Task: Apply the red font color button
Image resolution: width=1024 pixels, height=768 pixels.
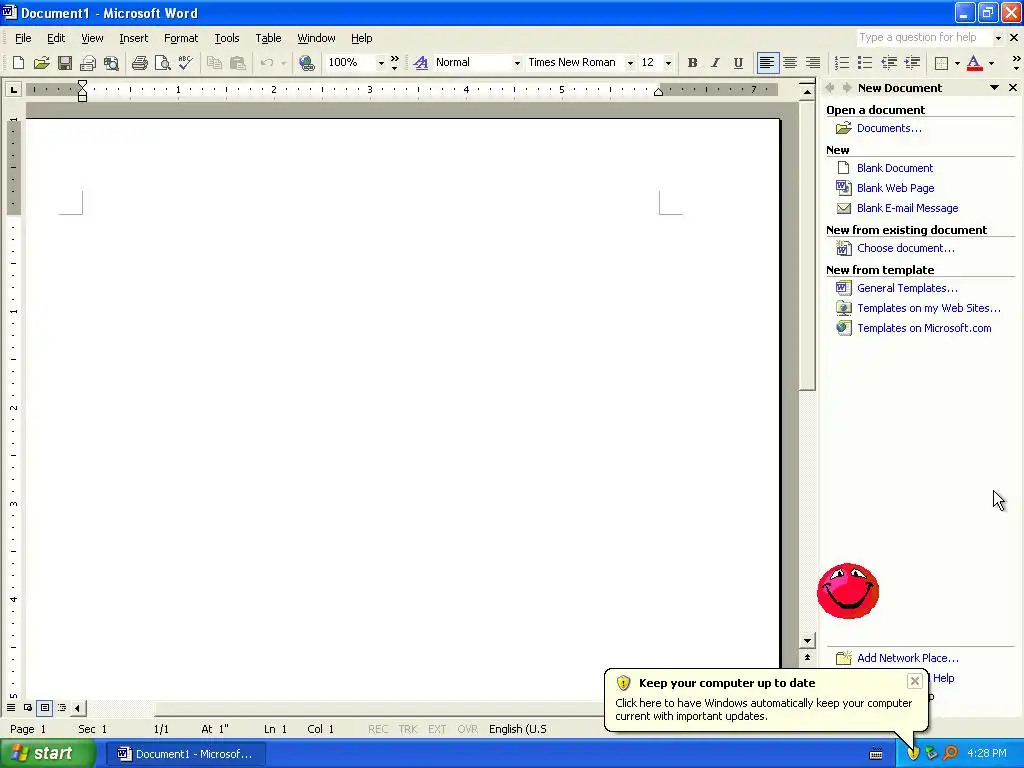Action: [974, 63]
